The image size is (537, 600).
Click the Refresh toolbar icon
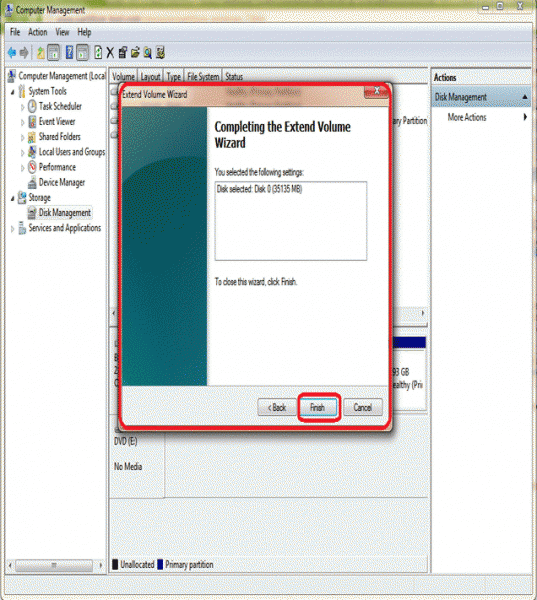coord(98,52)
